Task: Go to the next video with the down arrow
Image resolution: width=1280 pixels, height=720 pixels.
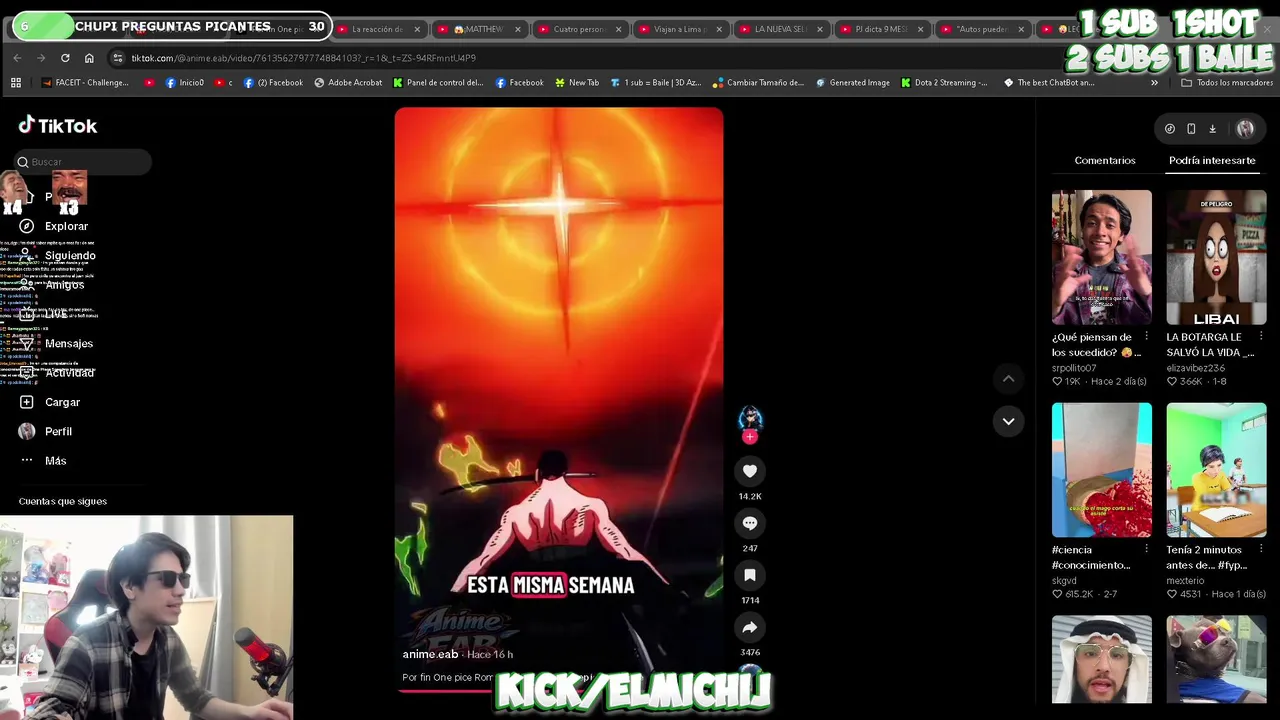Action: click(1008, 421)
